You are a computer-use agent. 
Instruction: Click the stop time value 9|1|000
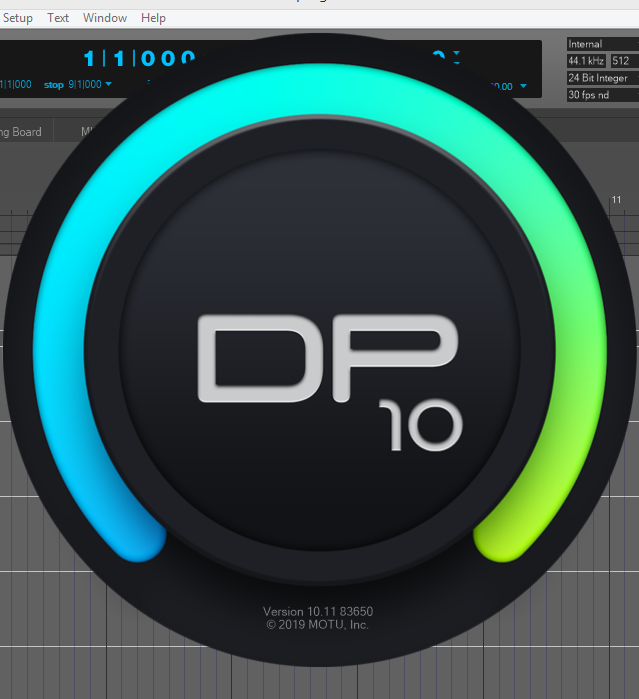[85, 84]
